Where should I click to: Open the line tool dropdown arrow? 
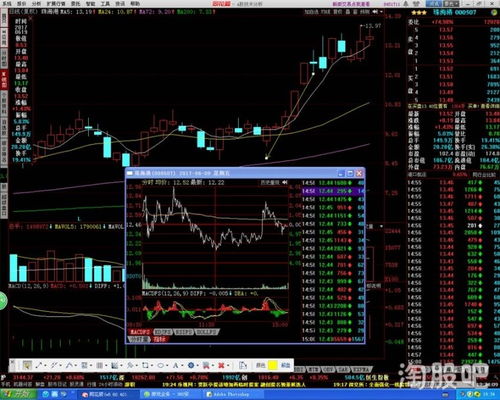(45, 366)
